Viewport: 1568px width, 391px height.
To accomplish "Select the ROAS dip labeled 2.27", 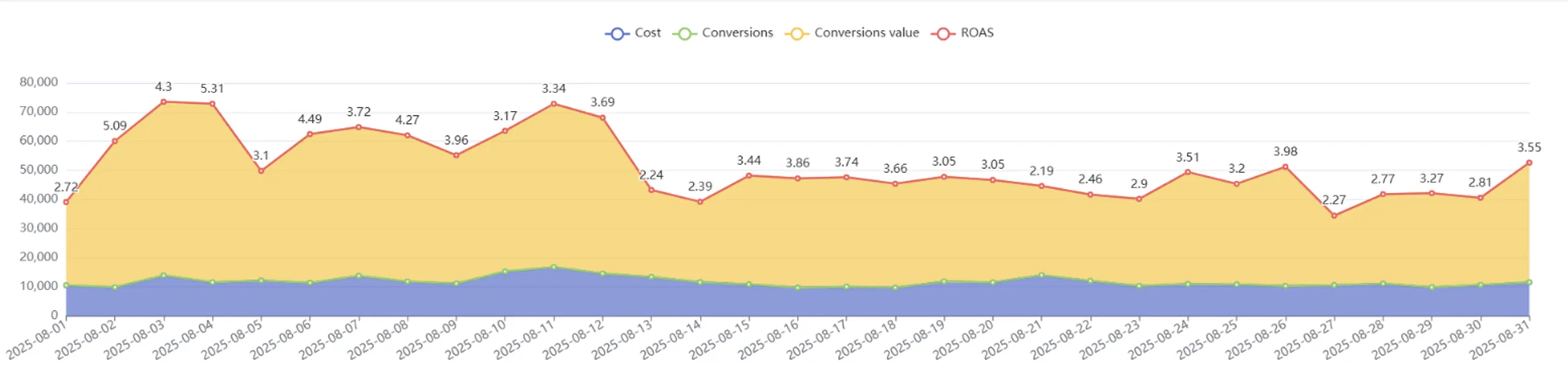I will point(1334,216).
